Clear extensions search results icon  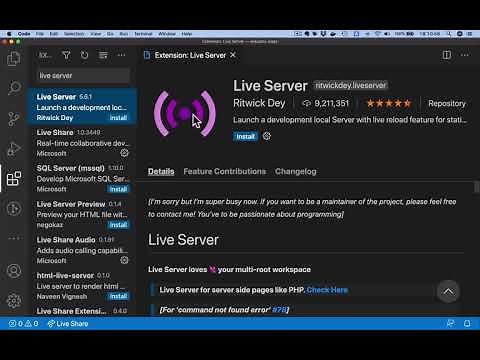103,55
